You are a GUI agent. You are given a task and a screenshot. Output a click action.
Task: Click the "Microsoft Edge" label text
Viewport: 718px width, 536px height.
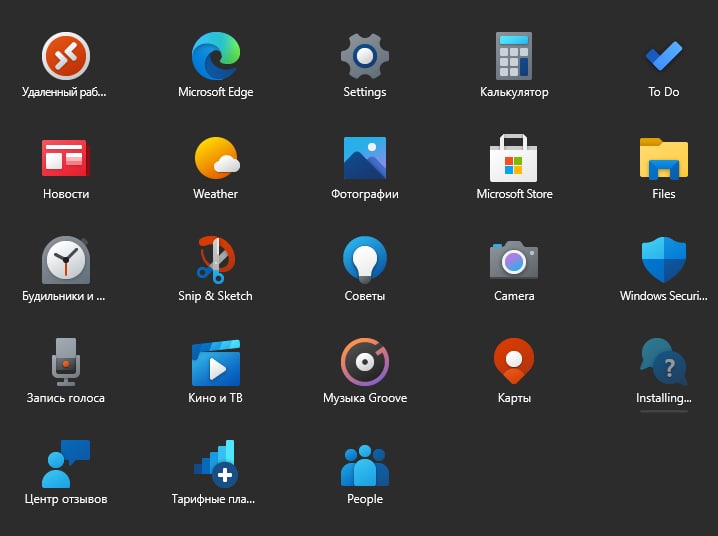(x=216, y=92)
